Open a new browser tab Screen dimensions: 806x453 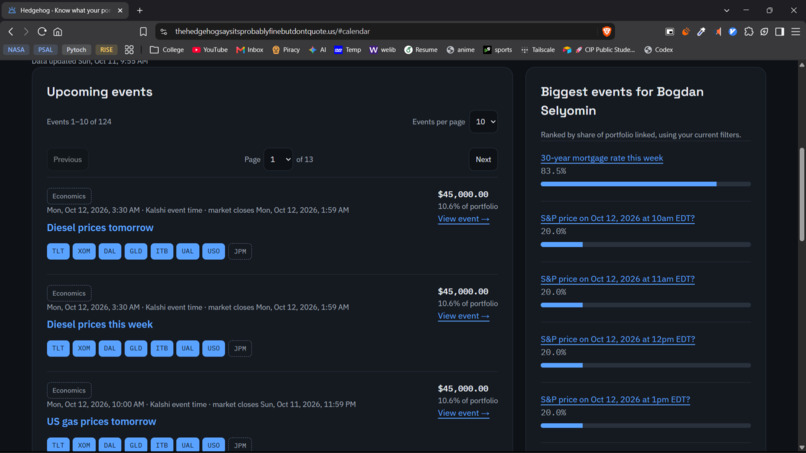click(140, 10)
